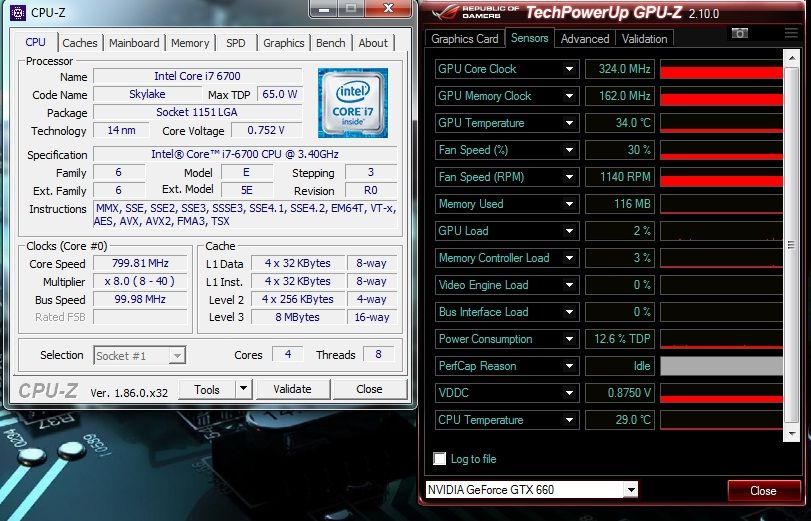Click the GPU-Z vertical scrollbar thumb
This screenshot has width=811, height=521.
[791, 245]
